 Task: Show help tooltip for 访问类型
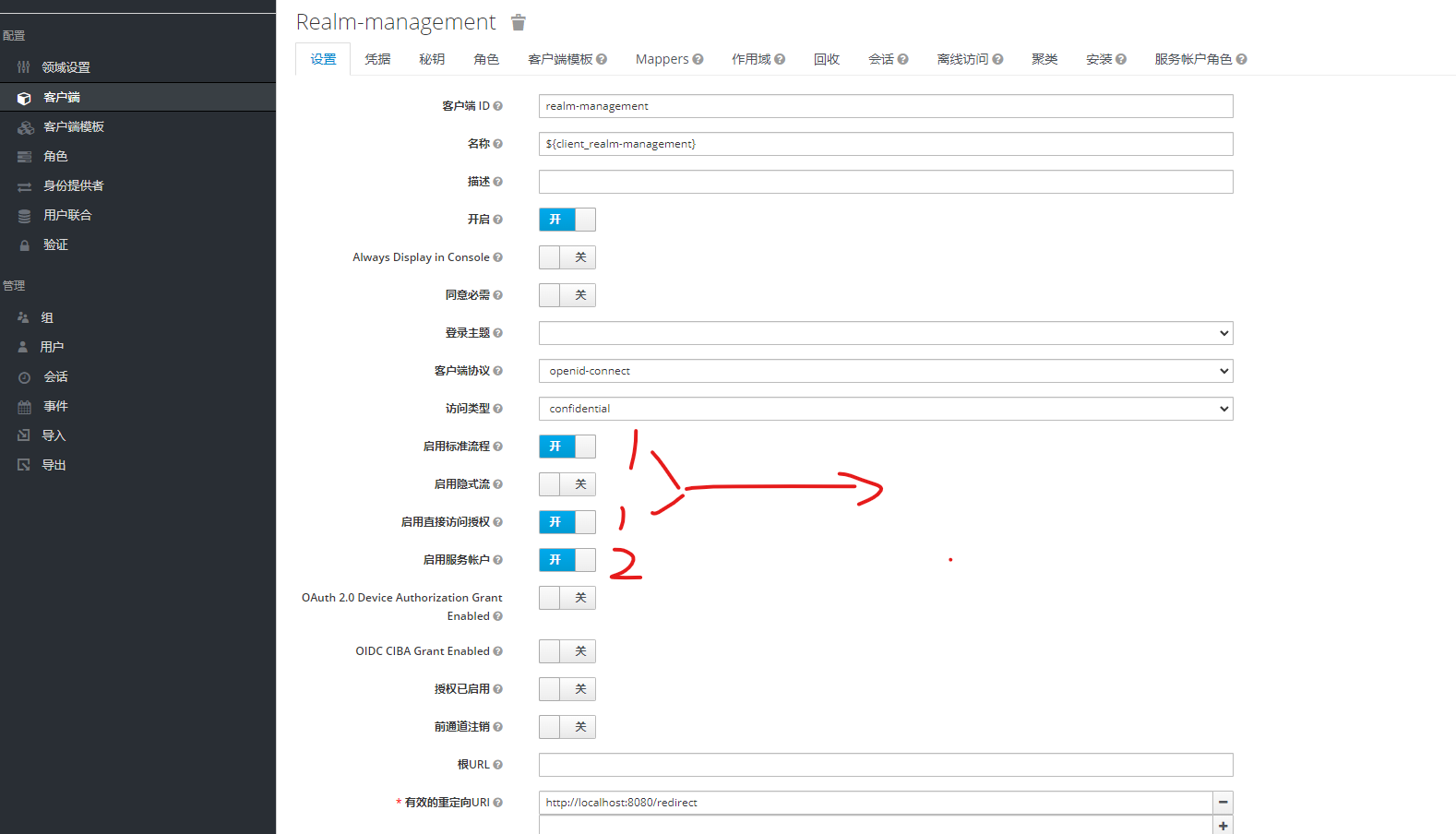pyautogui.click(x=497, y=409)
